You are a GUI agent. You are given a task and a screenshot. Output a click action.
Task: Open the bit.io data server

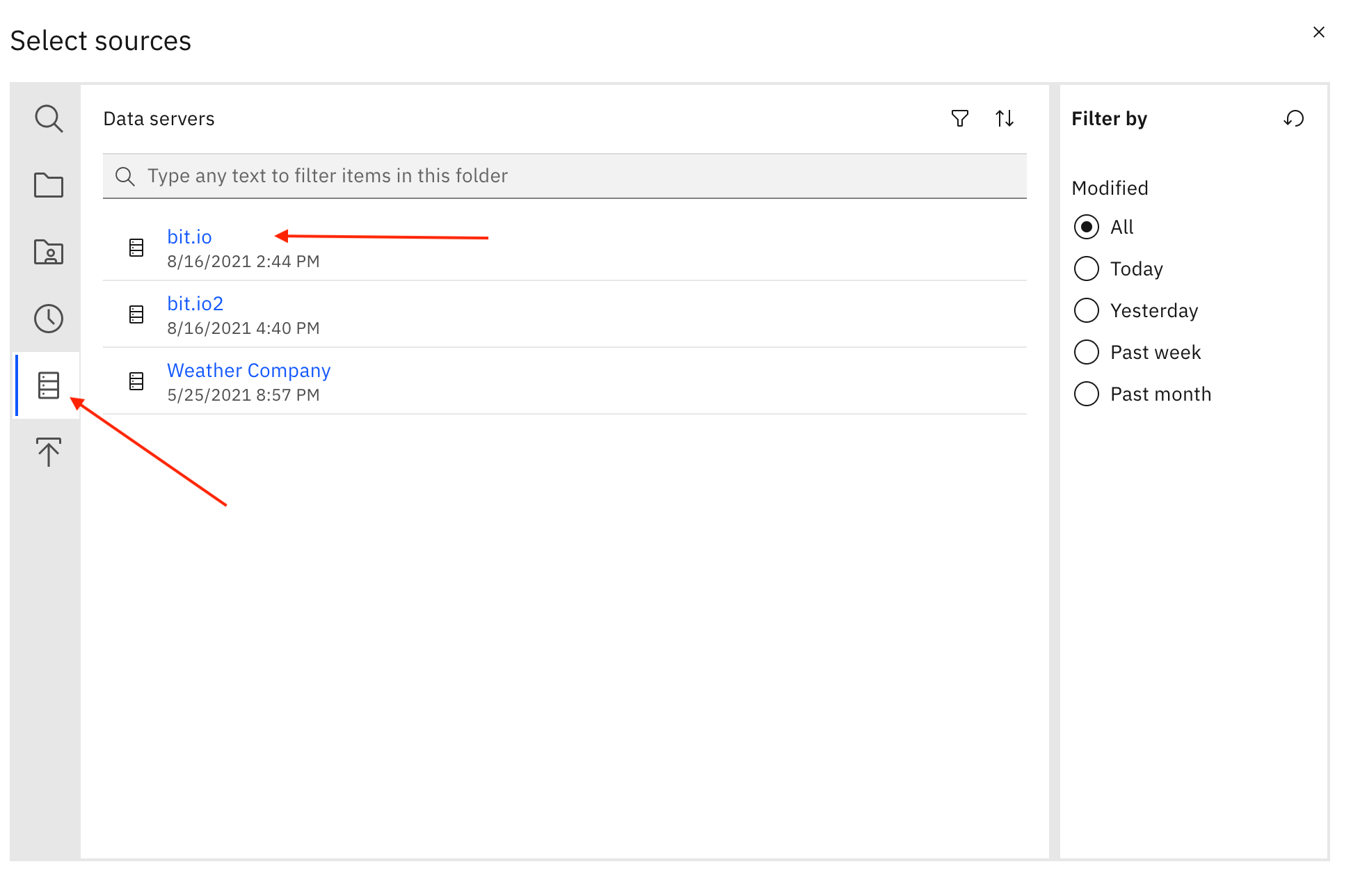[189, 237]
